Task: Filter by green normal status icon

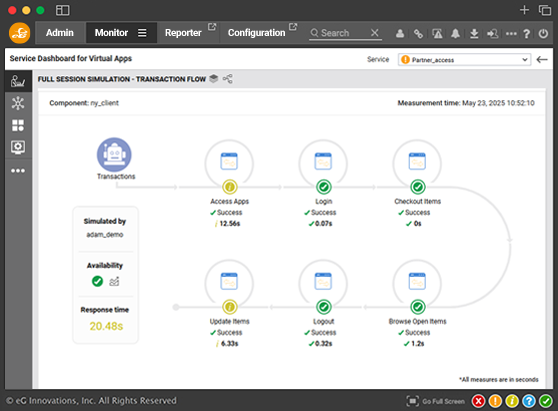Action: click(x=546, y=401)
